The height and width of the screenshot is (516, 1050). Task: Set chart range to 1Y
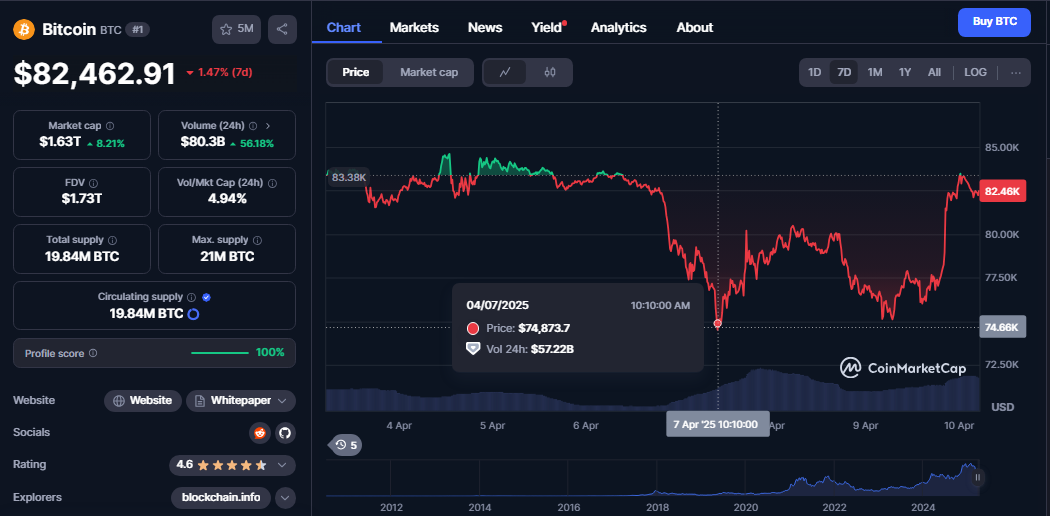point(905,72)
